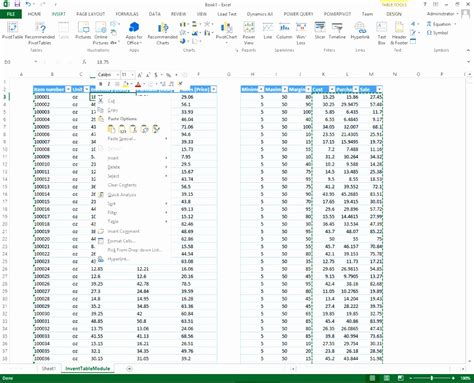Open the Calibri font name dropdown
Viewport: 474px width, 383px height.
tap(117, 75)
